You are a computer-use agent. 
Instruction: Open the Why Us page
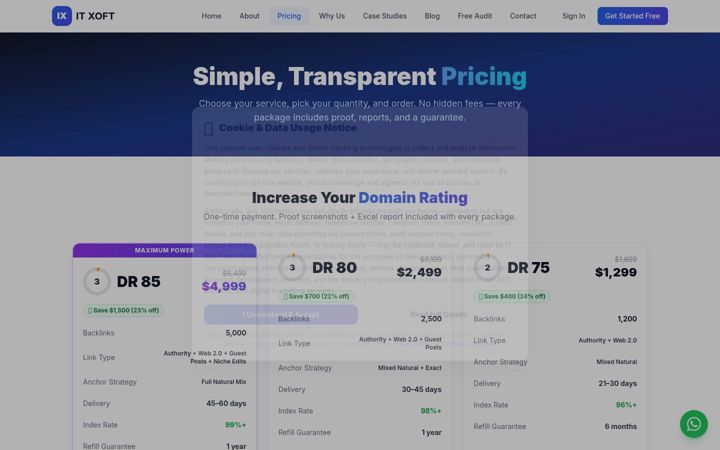[332, 16]
